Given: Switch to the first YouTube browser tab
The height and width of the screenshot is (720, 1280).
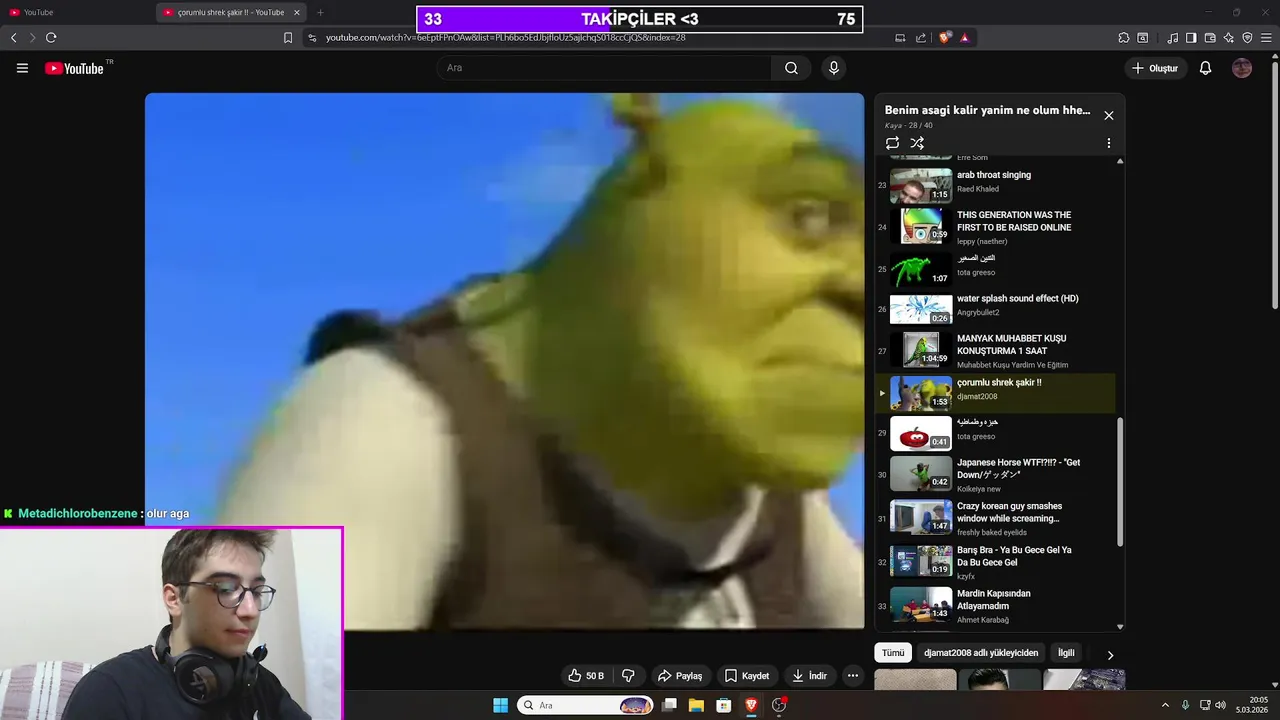Looking at the screenshot, I should (78, 13).
